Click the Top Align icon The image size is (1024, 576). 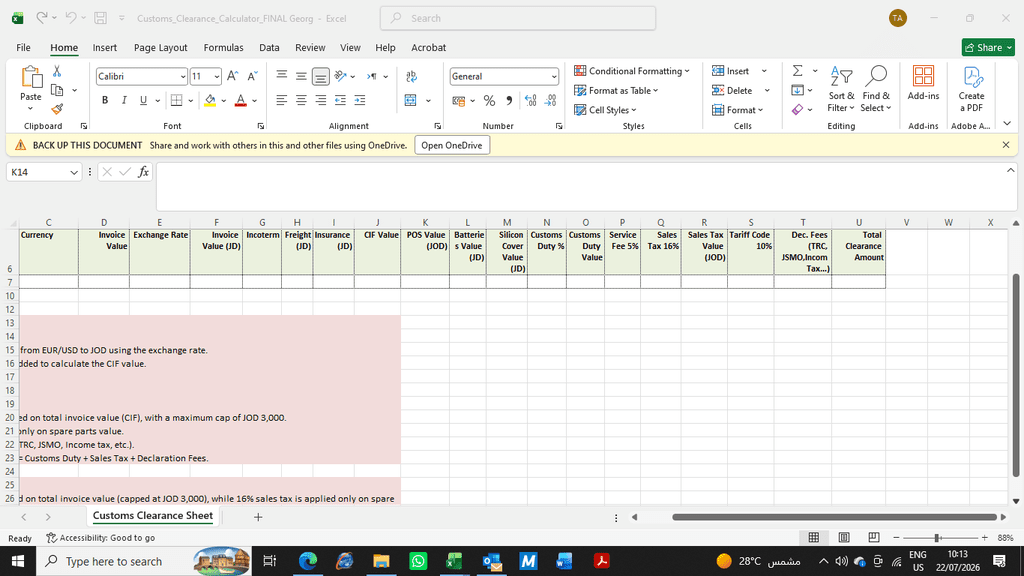click(281, 76)
